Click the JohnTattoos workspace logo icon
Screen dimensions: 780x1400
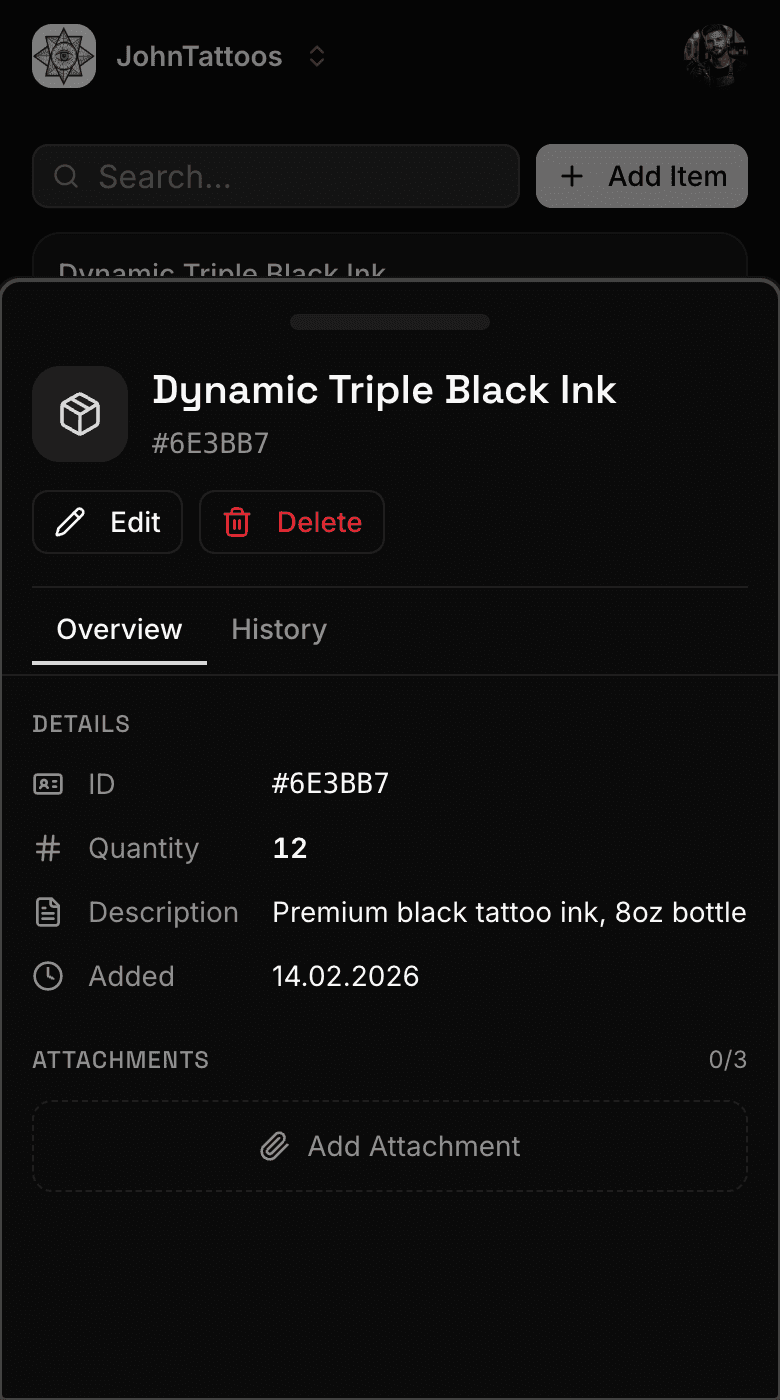point(64,56)
